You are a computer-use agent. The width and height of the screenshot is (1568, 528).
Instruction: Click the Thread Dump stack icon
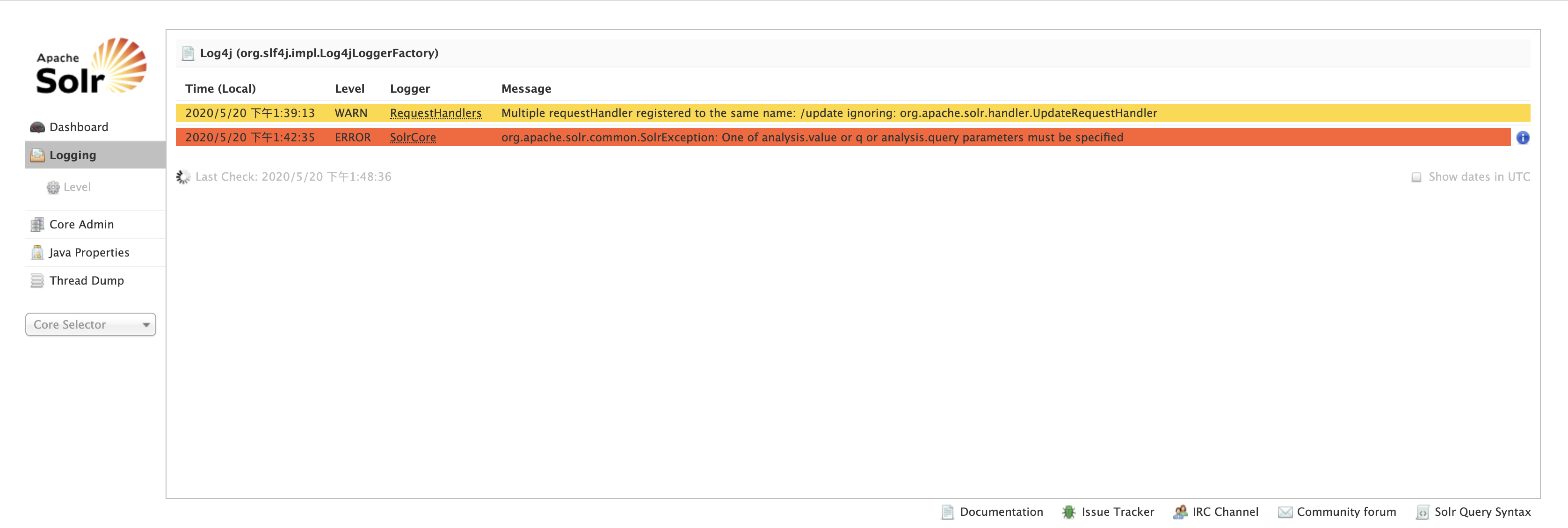tap(37, 281)
